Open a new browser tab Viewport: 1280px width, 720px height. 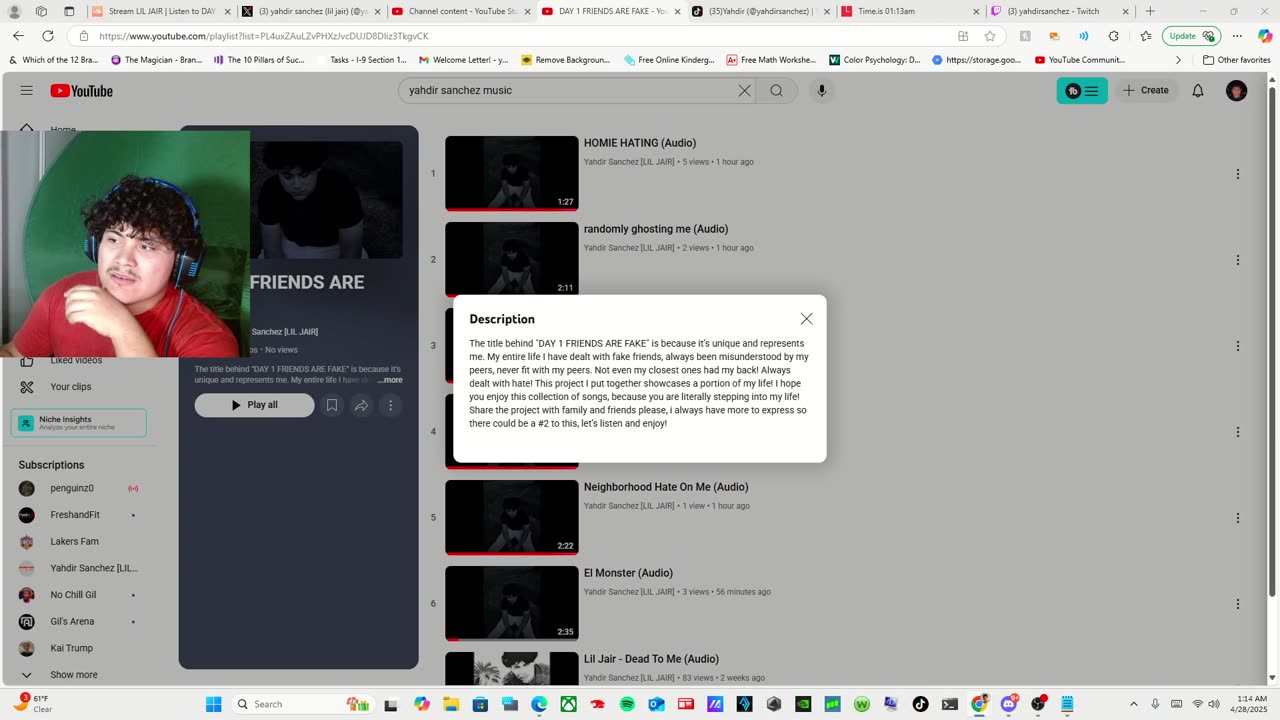pyautogui.click(x=1150, y=11)
